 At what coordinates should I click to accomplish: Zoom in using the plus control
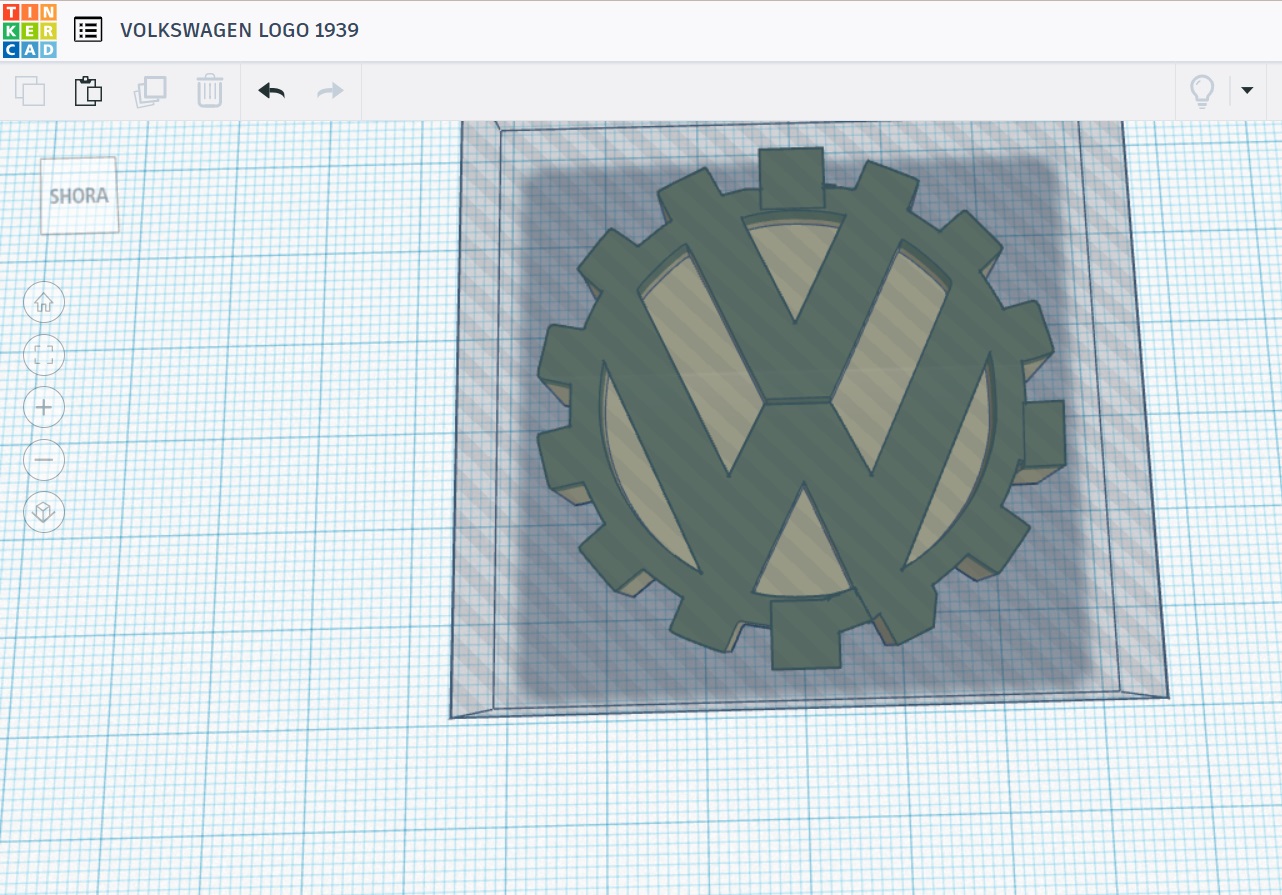click(x=43, y=407)
